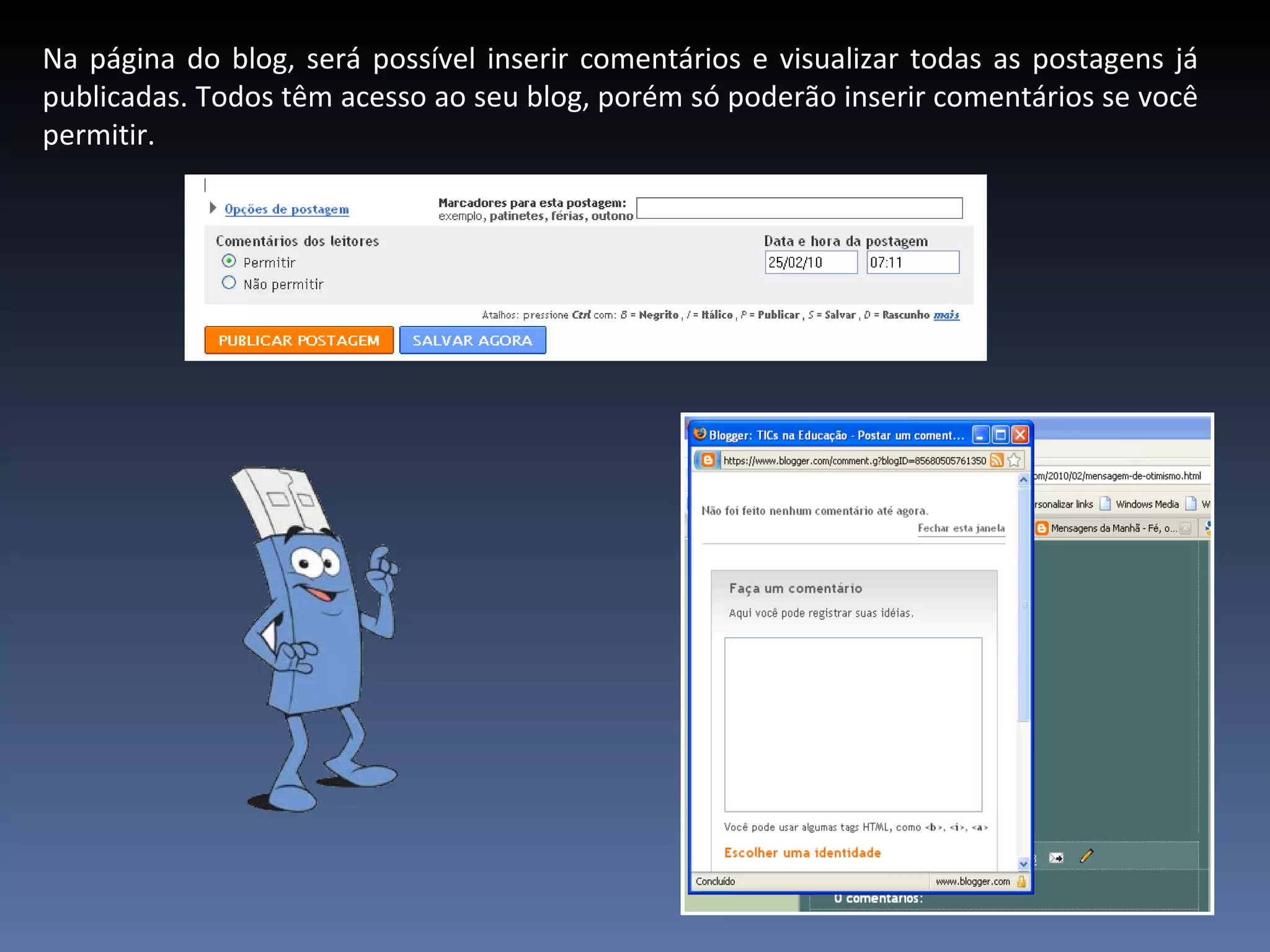Click the popup scrollbar up arrow
The width and height of the screenshot is (1270, 952).
coord(1023,479)
